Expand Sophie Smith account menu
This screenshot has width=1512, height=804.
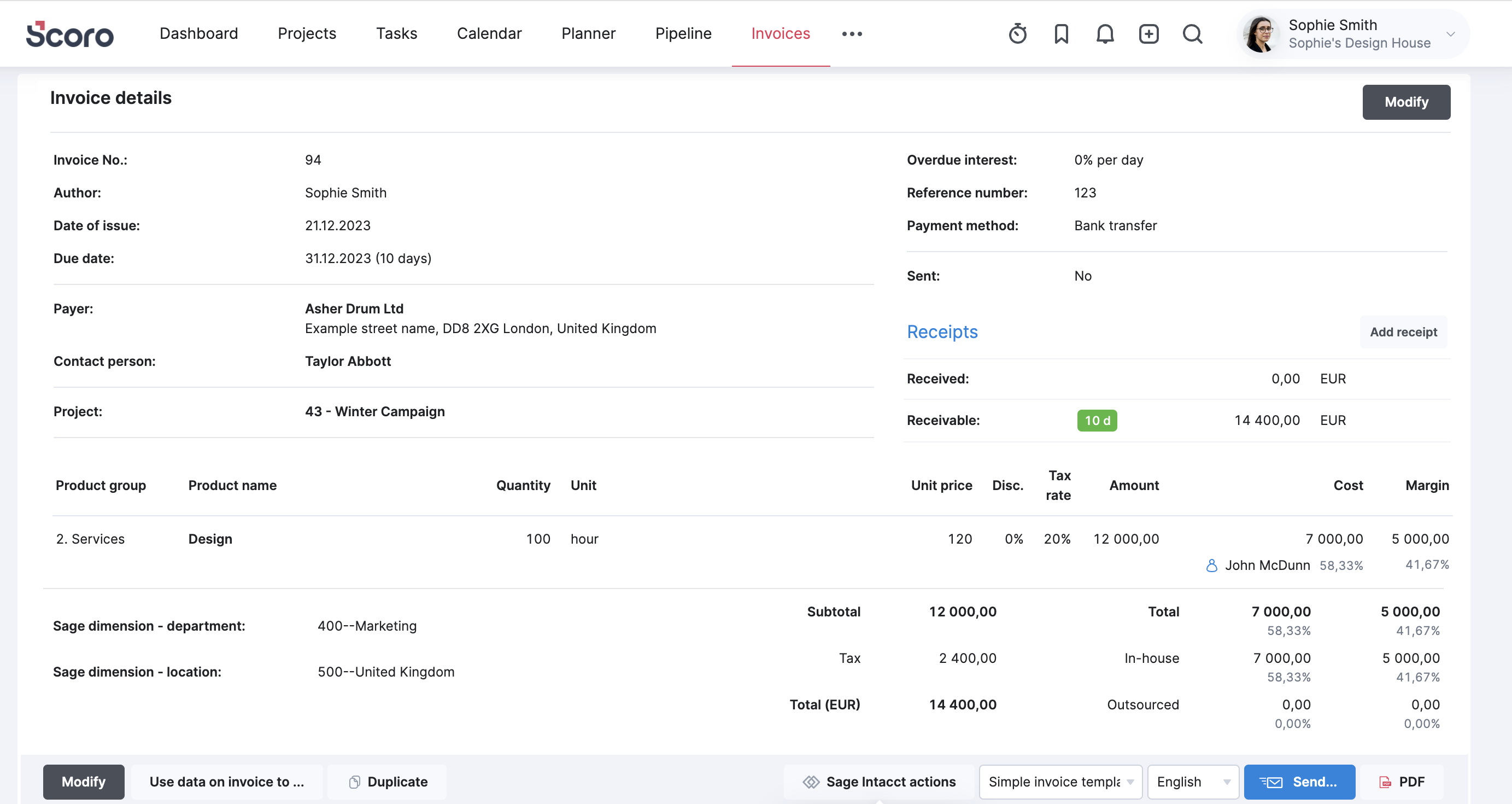pyautogui.click(x=1450, y=34)
